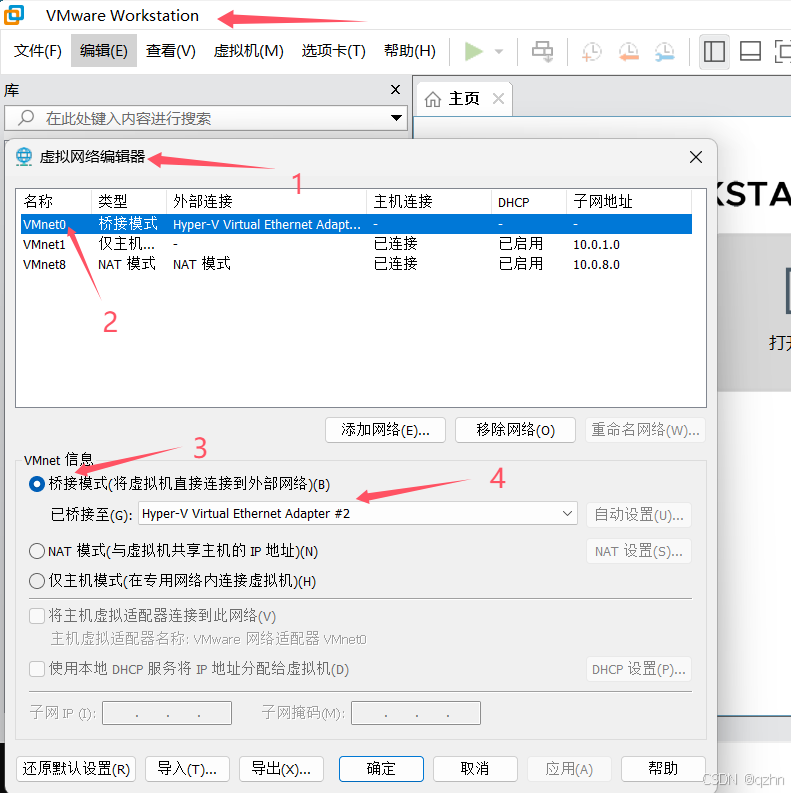Check 使用本地 DHCP 服务 checkbox

[37, 669]
